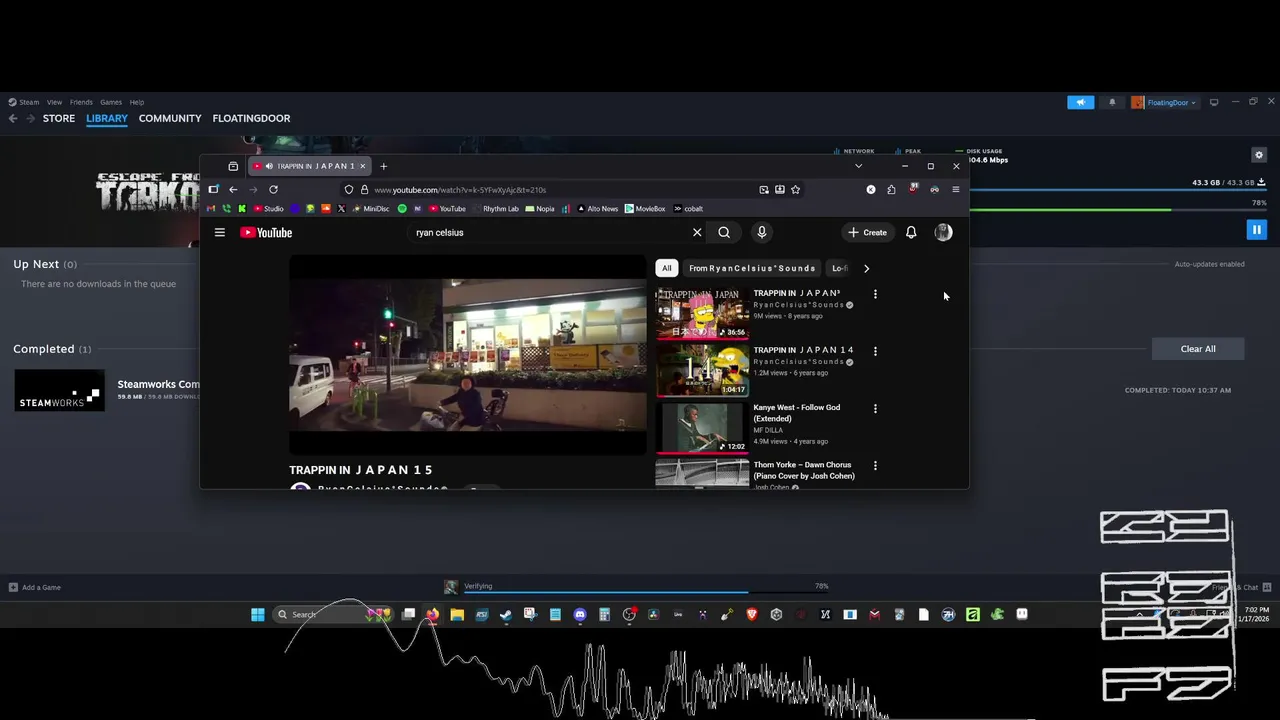Open the Kanye West Follow God thumbnail

click(702, 427)
